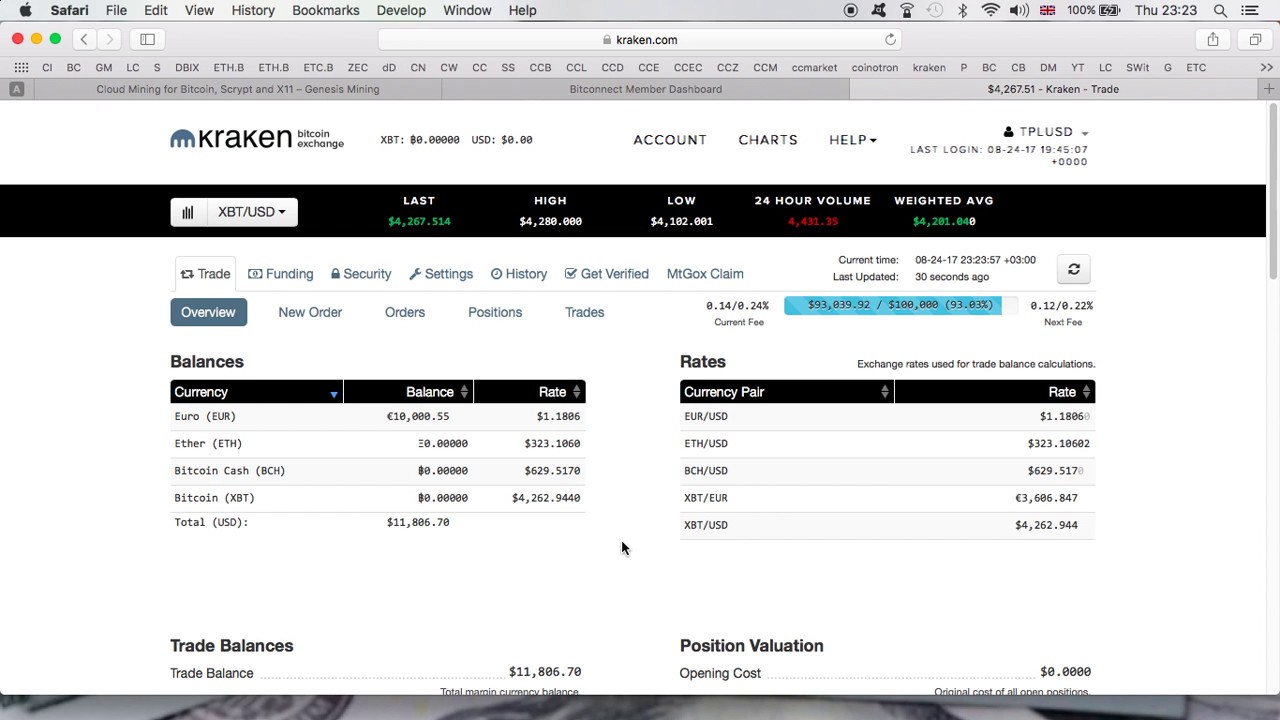
Task: Open the Orders section
Action: point(405,312)
